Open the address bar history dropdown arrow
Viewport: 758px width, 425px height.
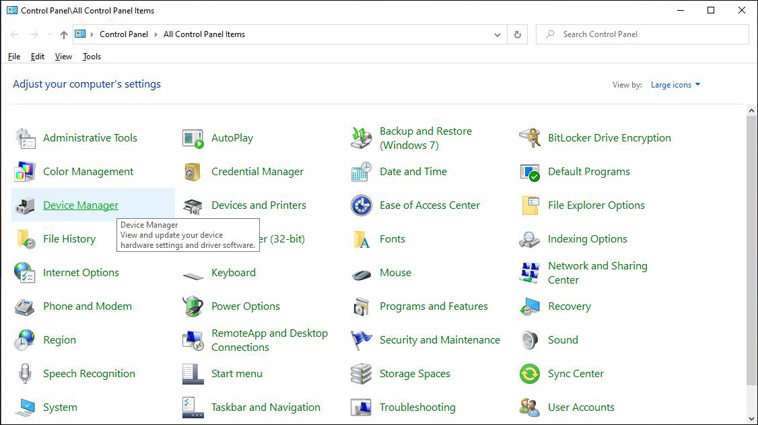[498, 34]
